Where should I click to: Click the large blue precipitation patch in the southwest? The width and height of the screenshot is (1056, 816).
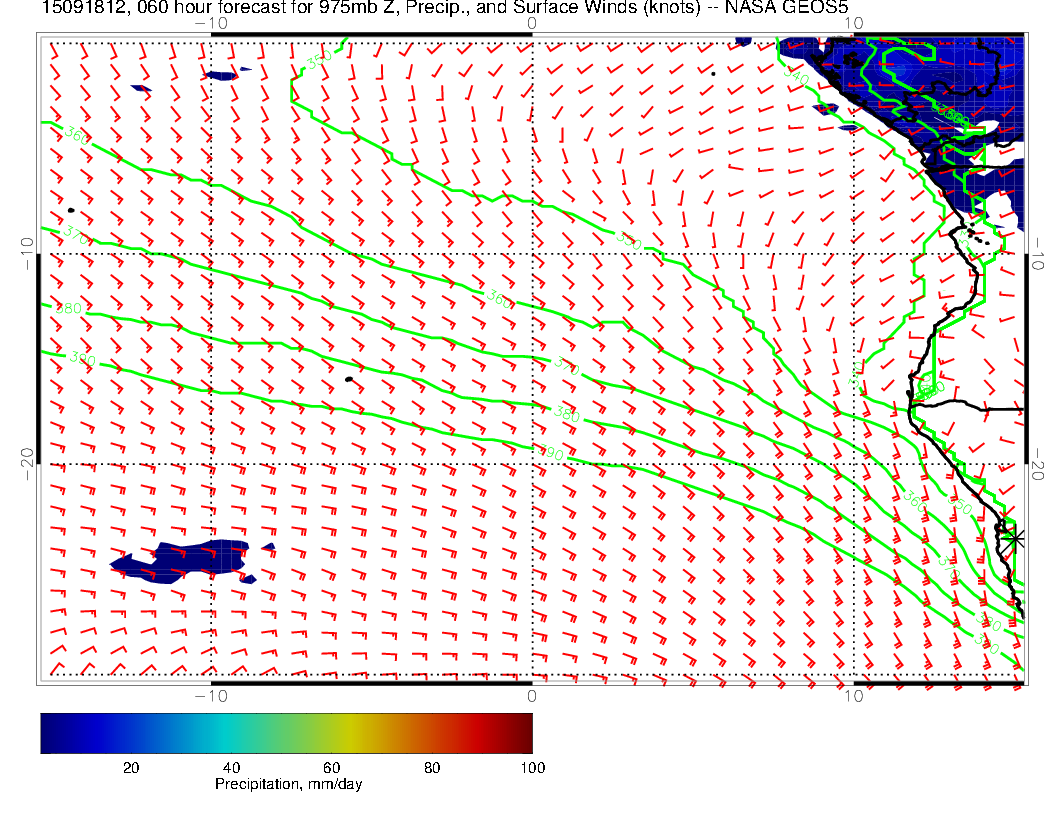(x=180, y=561)
